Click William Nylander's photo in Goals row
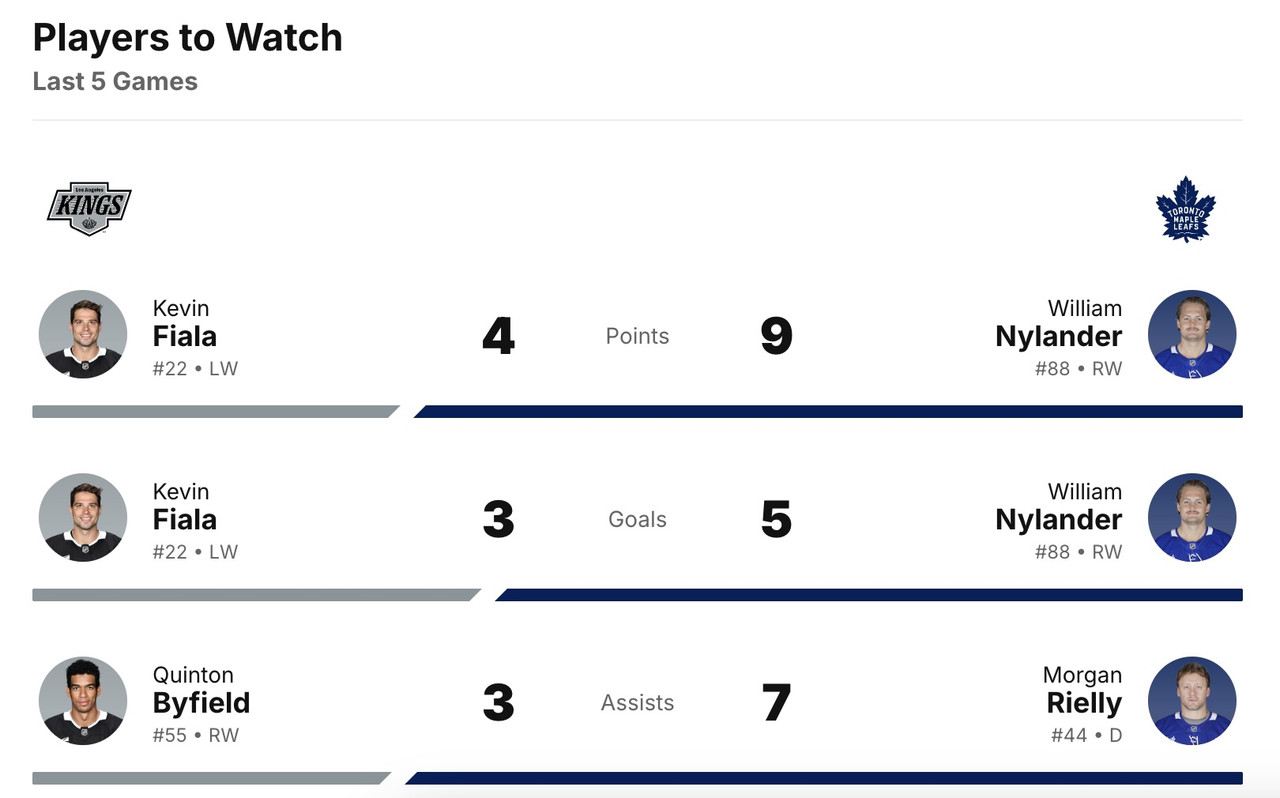1280x798 pixels. point(1192,517)
